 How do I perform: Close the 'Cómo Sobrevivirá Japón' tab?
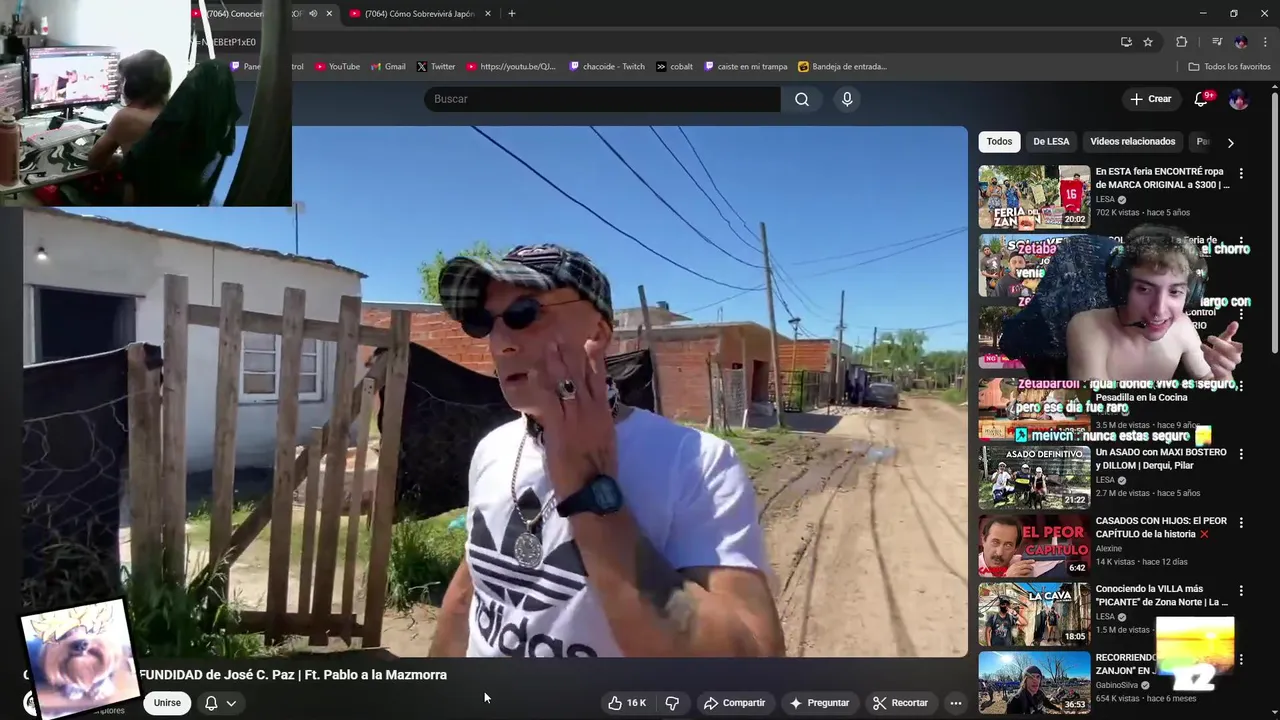point(488,14)
